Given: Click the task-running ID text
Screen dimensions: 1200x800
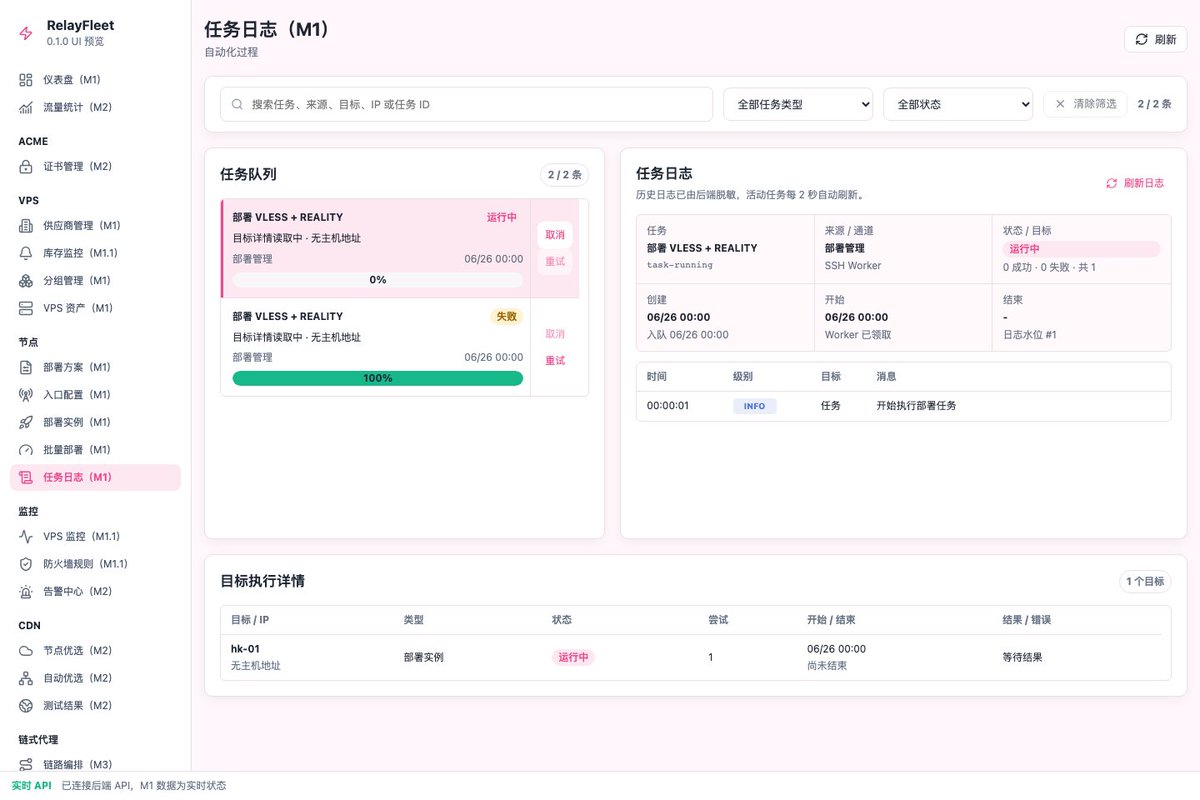Looking at the screenshot, I should click(x=680, y=265).
